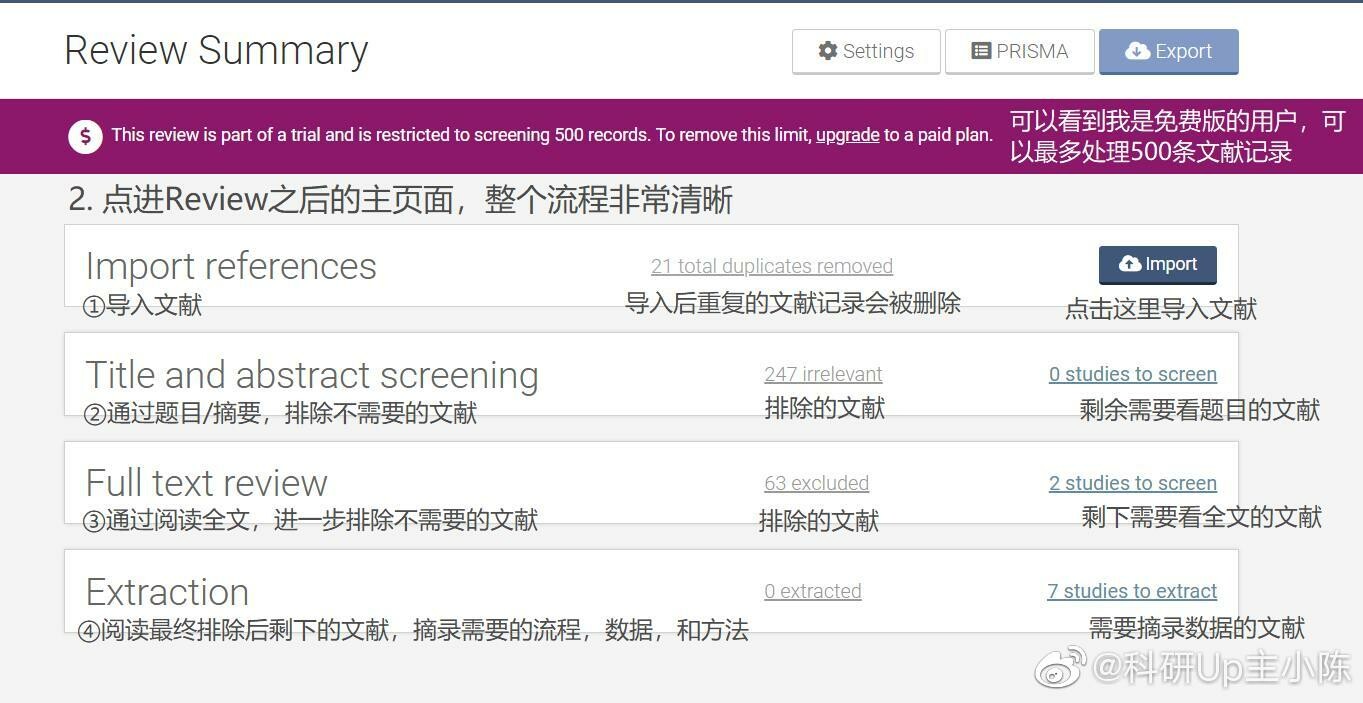The height and width of the screenshot is (703, 1363).
Task: Follow the upgrade link in trial banner
Action: coord(847,135)
